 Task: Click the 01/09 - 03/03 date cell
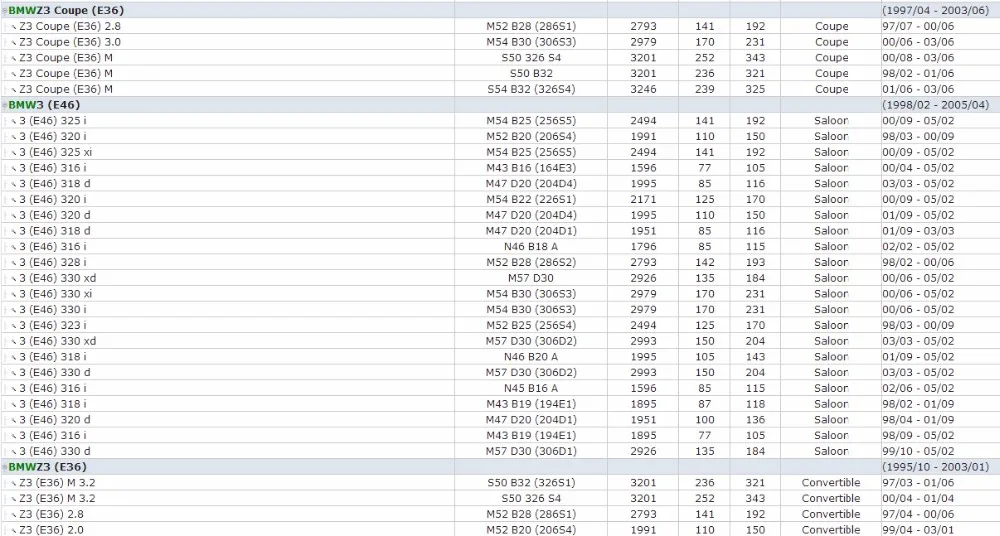918,231
